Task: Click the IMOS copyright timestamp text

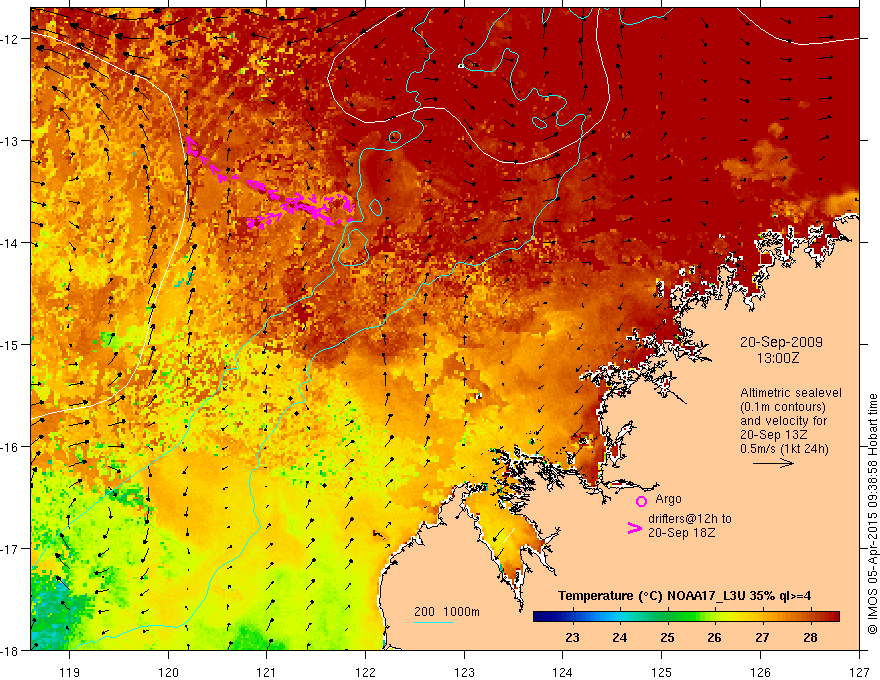Action: pos(872,514)
